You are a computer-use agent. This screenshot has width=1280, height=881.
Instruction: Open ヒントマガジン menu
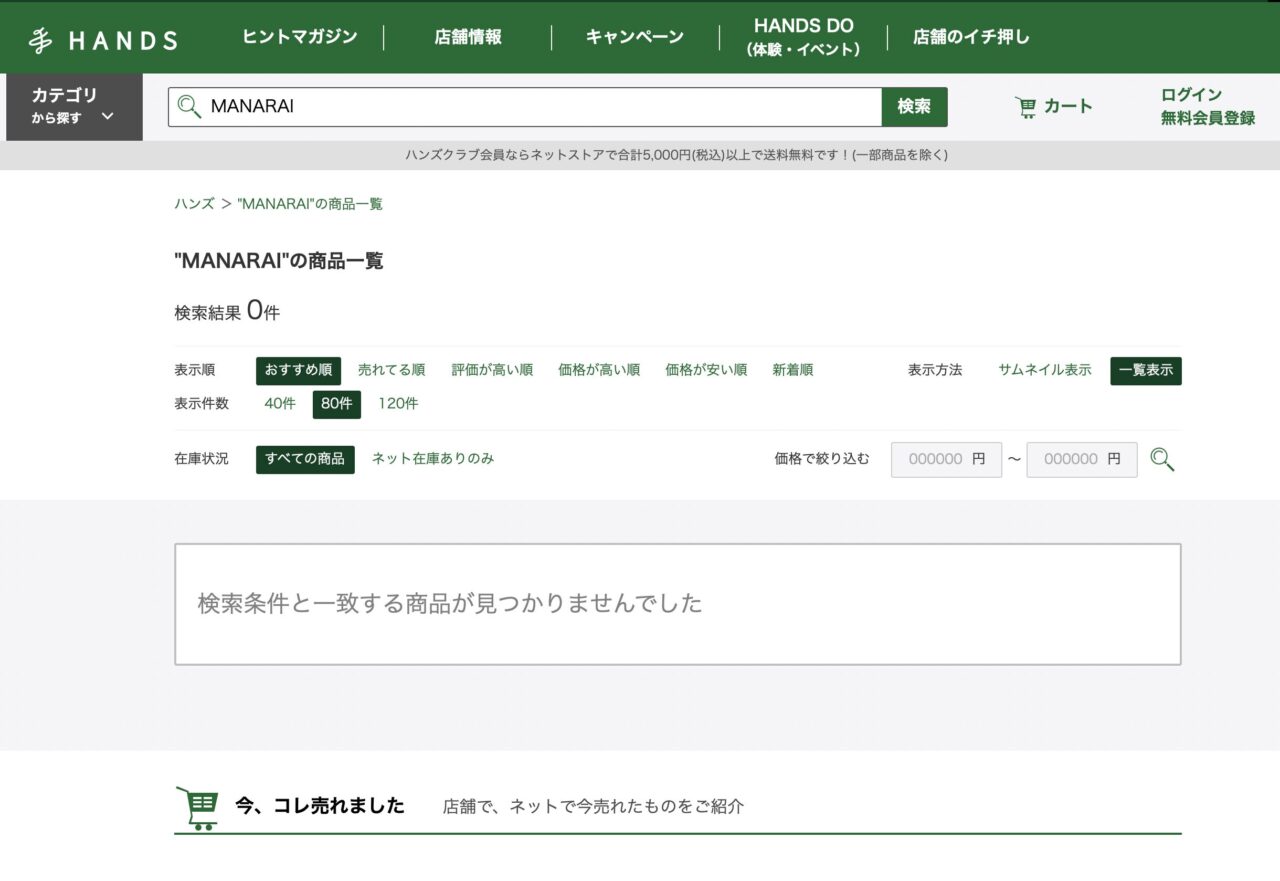pyautogui.click(x=300, y=37)
